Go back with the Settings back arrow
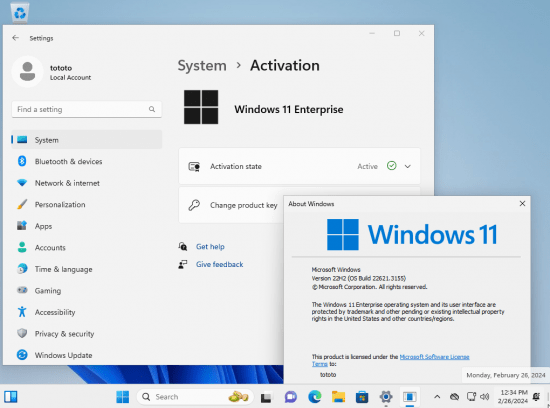 click(15, 38)
